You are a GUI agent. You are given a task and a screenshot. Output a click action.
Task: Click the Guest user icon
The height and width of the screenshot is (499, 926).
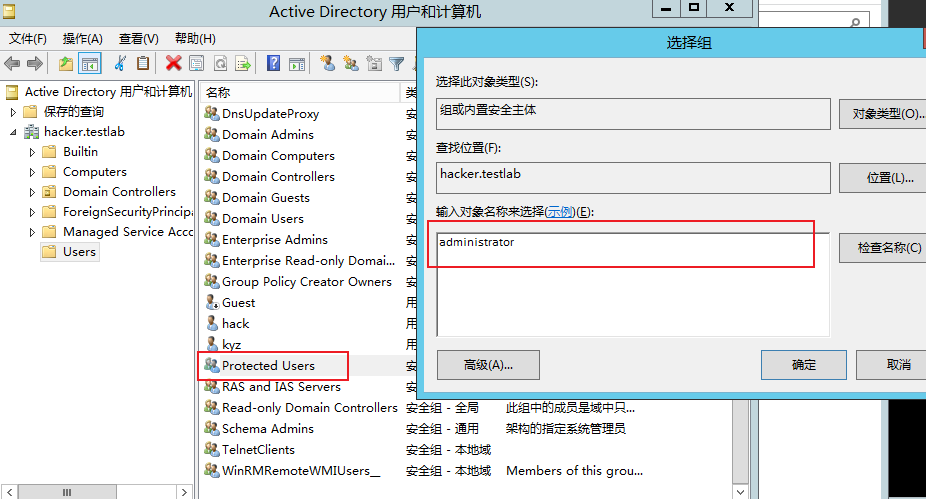tap(212, 302)
